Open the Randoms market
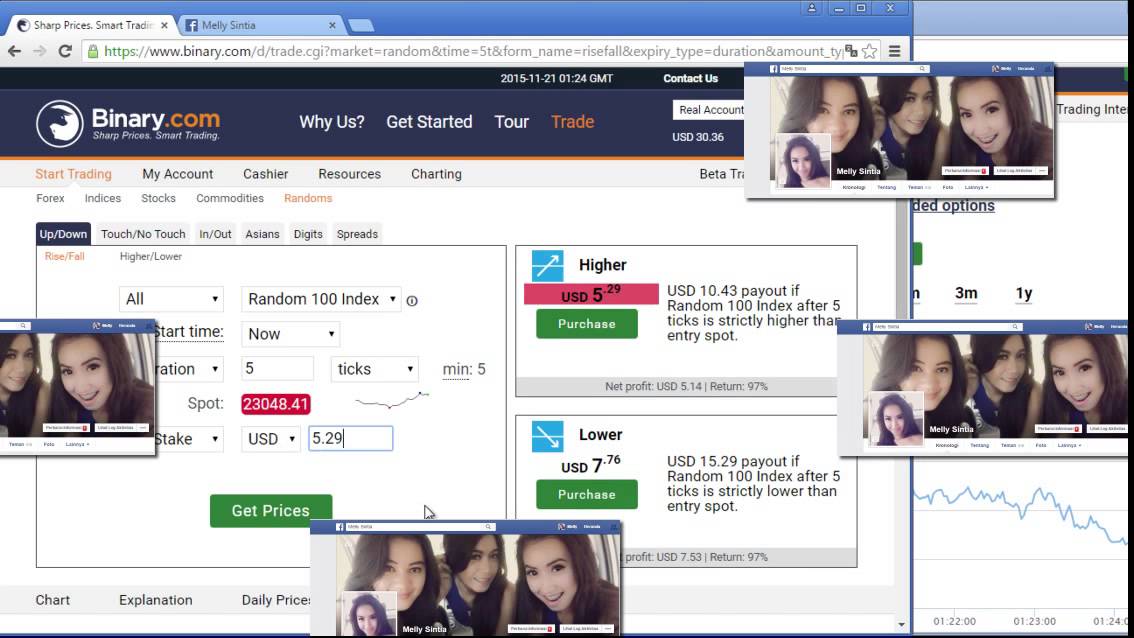The width and height of the screenshot is (1134, 638). click(x=308, y=198)
